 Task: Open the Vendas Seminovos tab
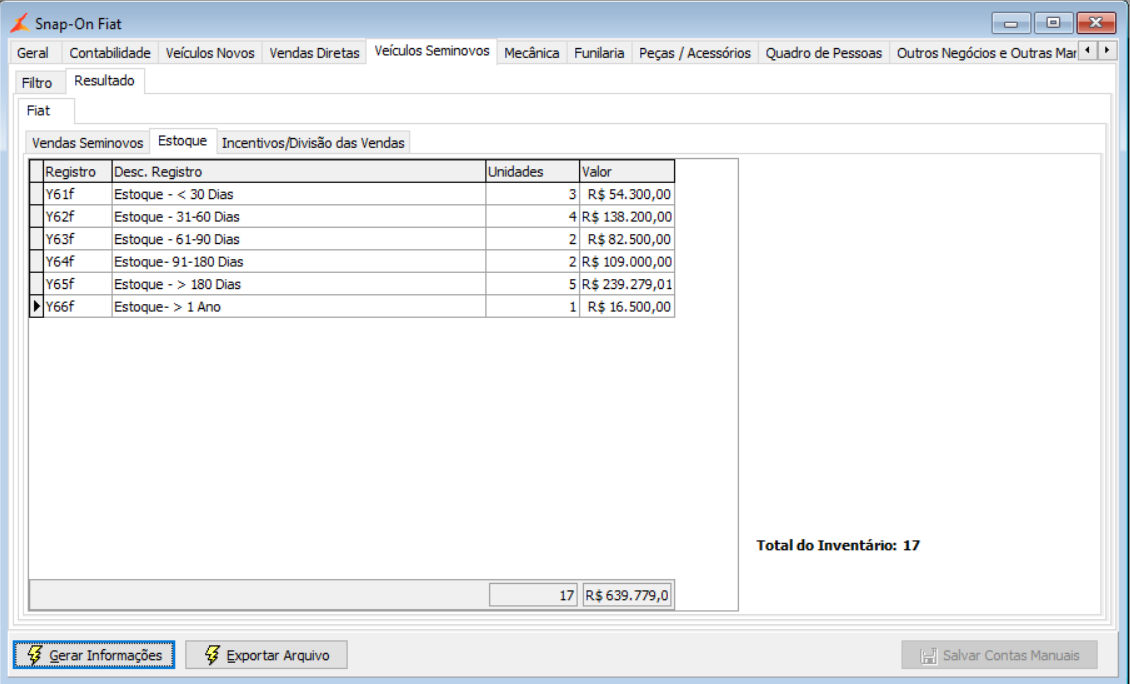point(87,143)
